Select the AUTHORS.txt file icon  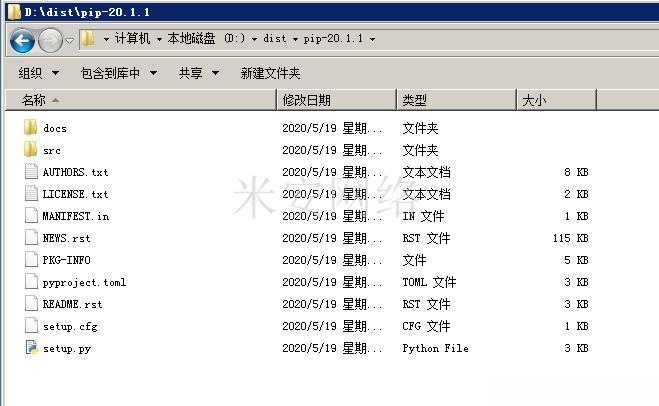31,171
